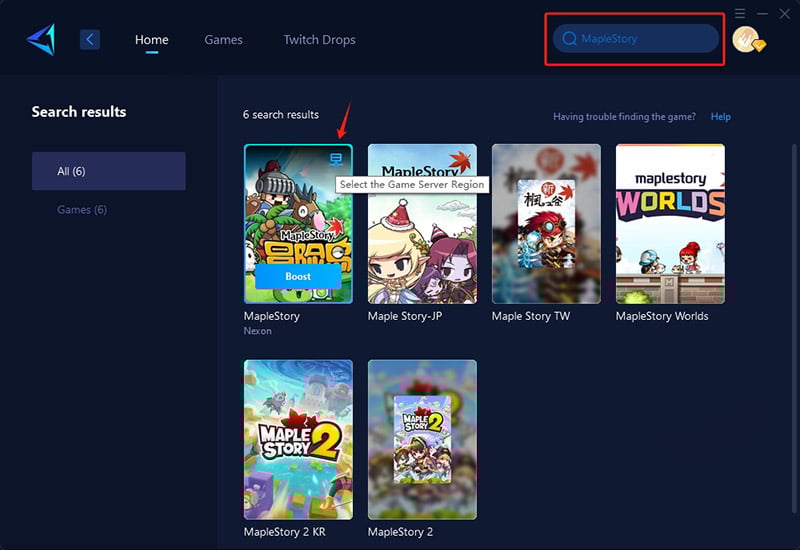Viewport: 800px width, 550px height.
Task: Click the MapleStory search field
Action: 636,38
